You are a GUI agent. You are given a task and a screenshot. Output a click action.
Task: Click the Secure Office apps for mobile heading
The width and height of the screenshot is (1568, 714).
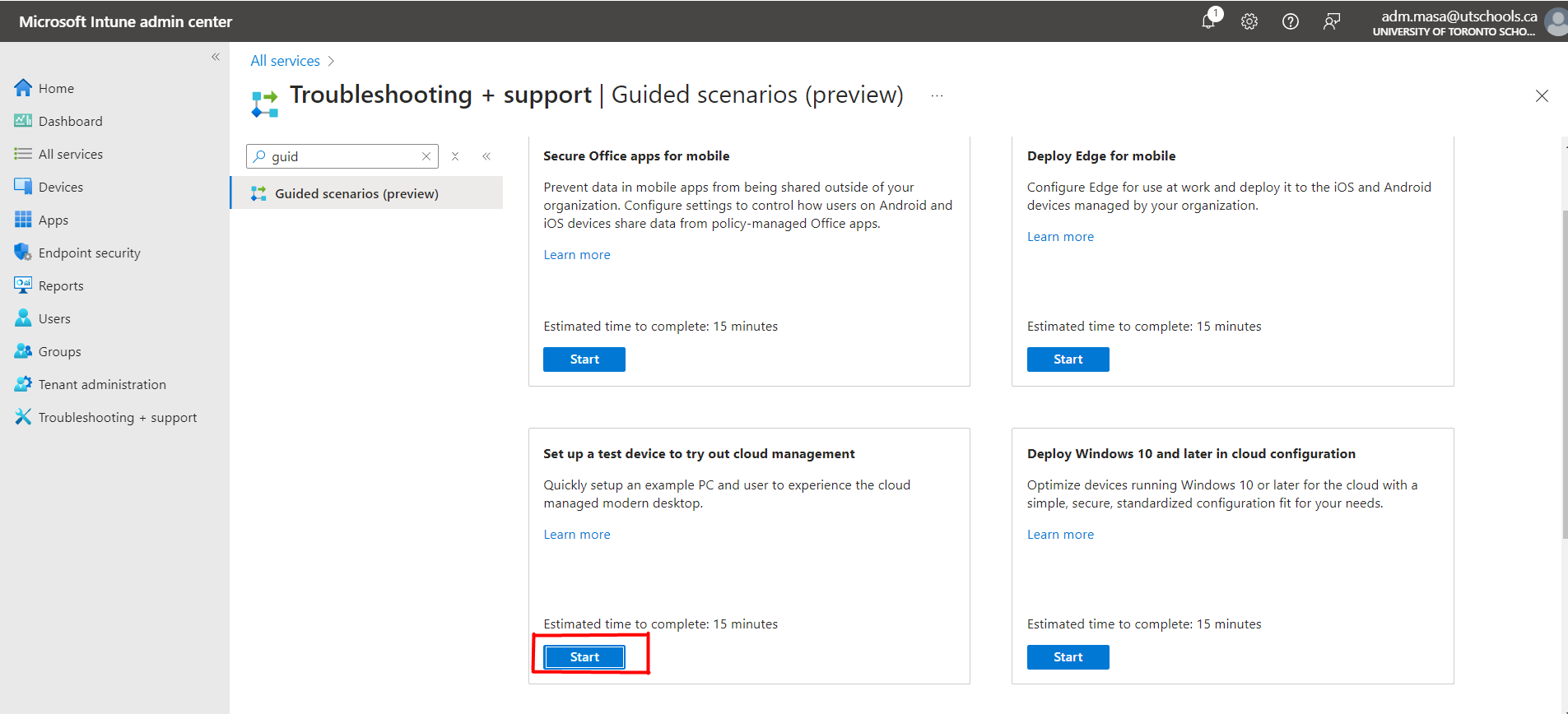tap(636, 155)
